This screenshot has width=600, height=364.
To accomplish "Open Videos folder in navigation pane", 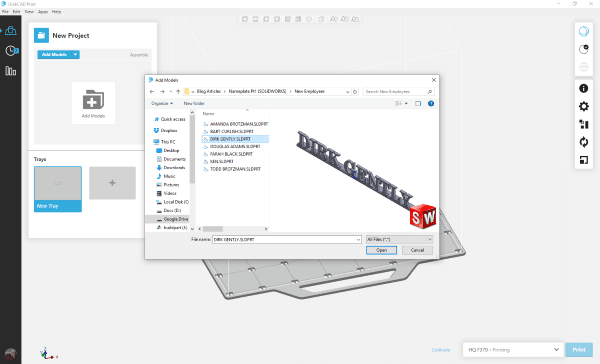I will click(166, 193).
